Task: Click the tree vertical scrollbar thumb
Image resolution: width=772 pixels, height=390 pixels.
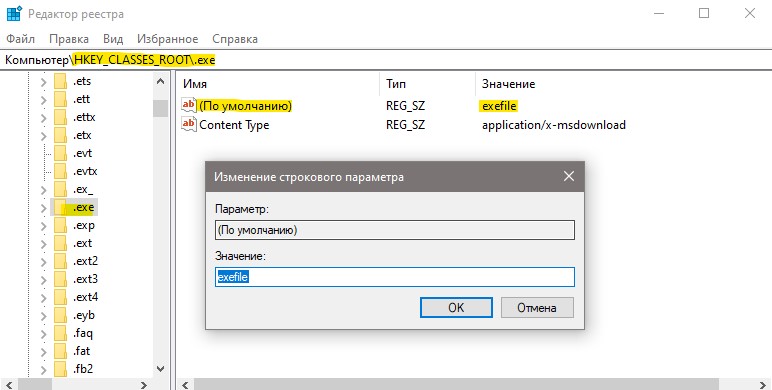Action: click(161, 108)
